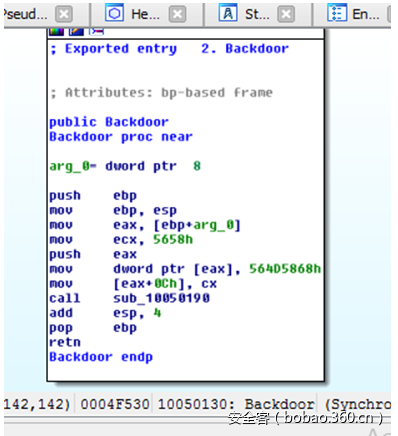Click the 'push ebp' instruction
398x436 pixels.
(x=93, y=195)
